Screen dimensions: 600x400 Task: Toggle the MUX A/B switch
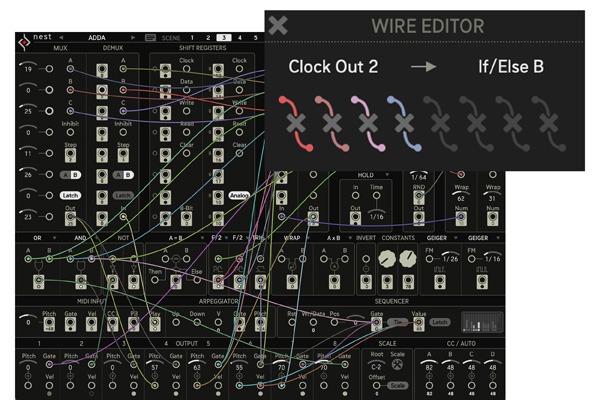[x=69, y=173]
